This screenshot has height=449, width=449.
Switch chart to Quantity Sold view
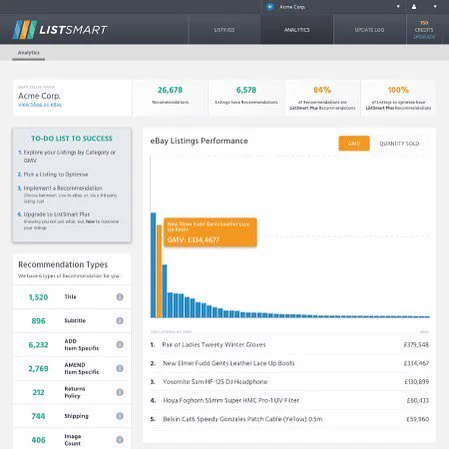click(399, 143)
